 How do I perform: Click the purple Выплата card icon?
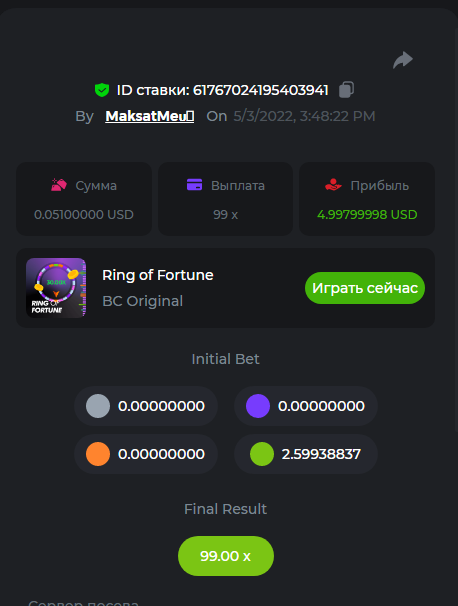[x=194, y=185]
